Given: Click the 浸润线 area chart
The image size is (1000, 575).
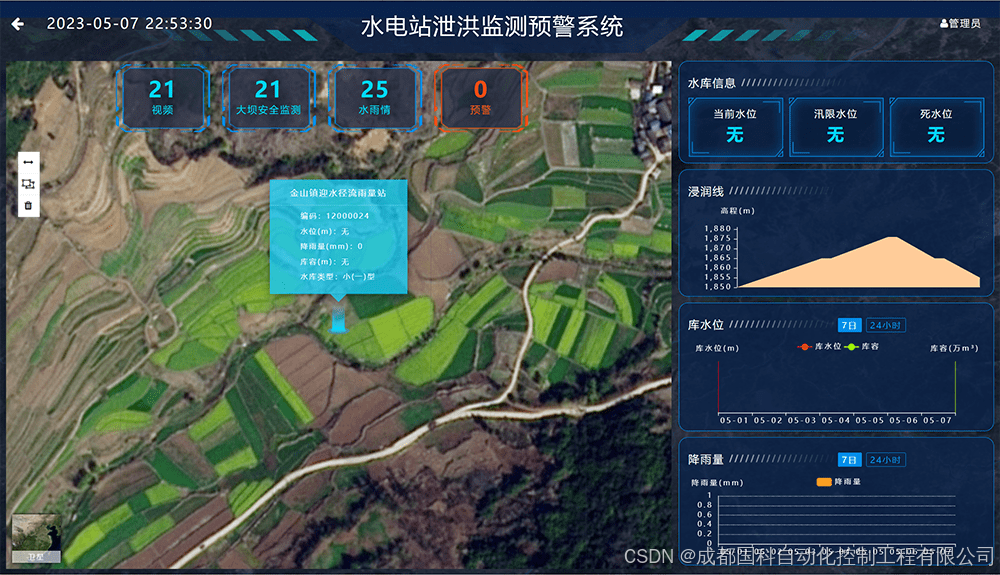Looking at the screenshot, I should click(859, 262).
